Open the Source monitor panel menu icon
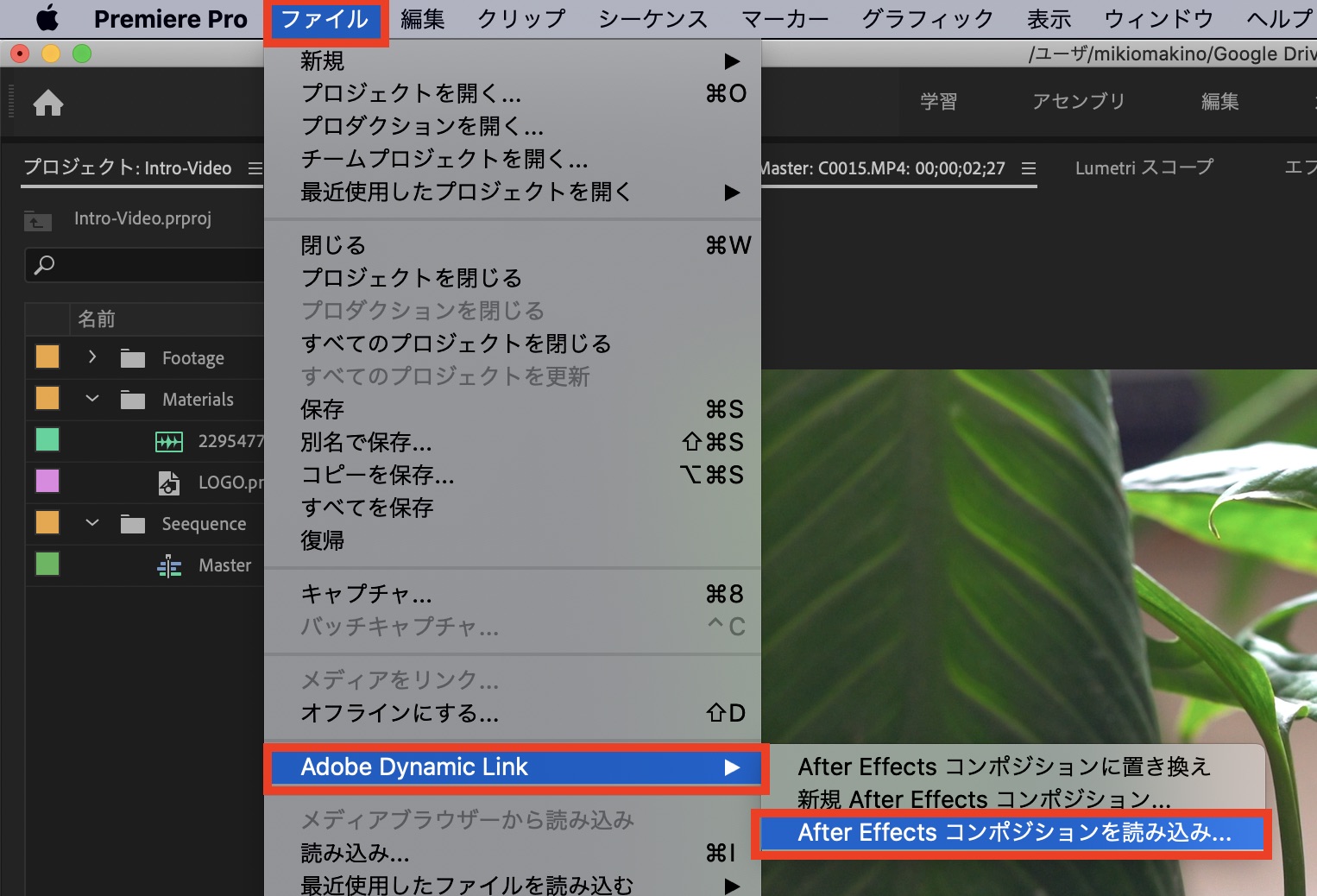 point(1028,168)
